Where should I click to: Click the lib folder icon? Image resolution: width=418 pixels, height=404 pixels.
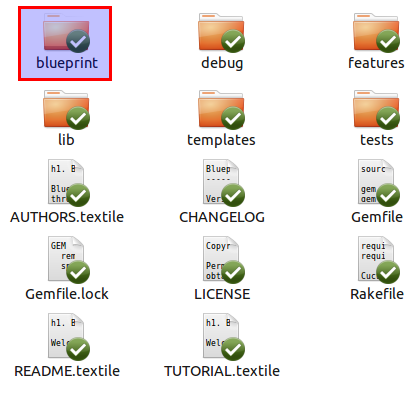(x=66, y=109)
